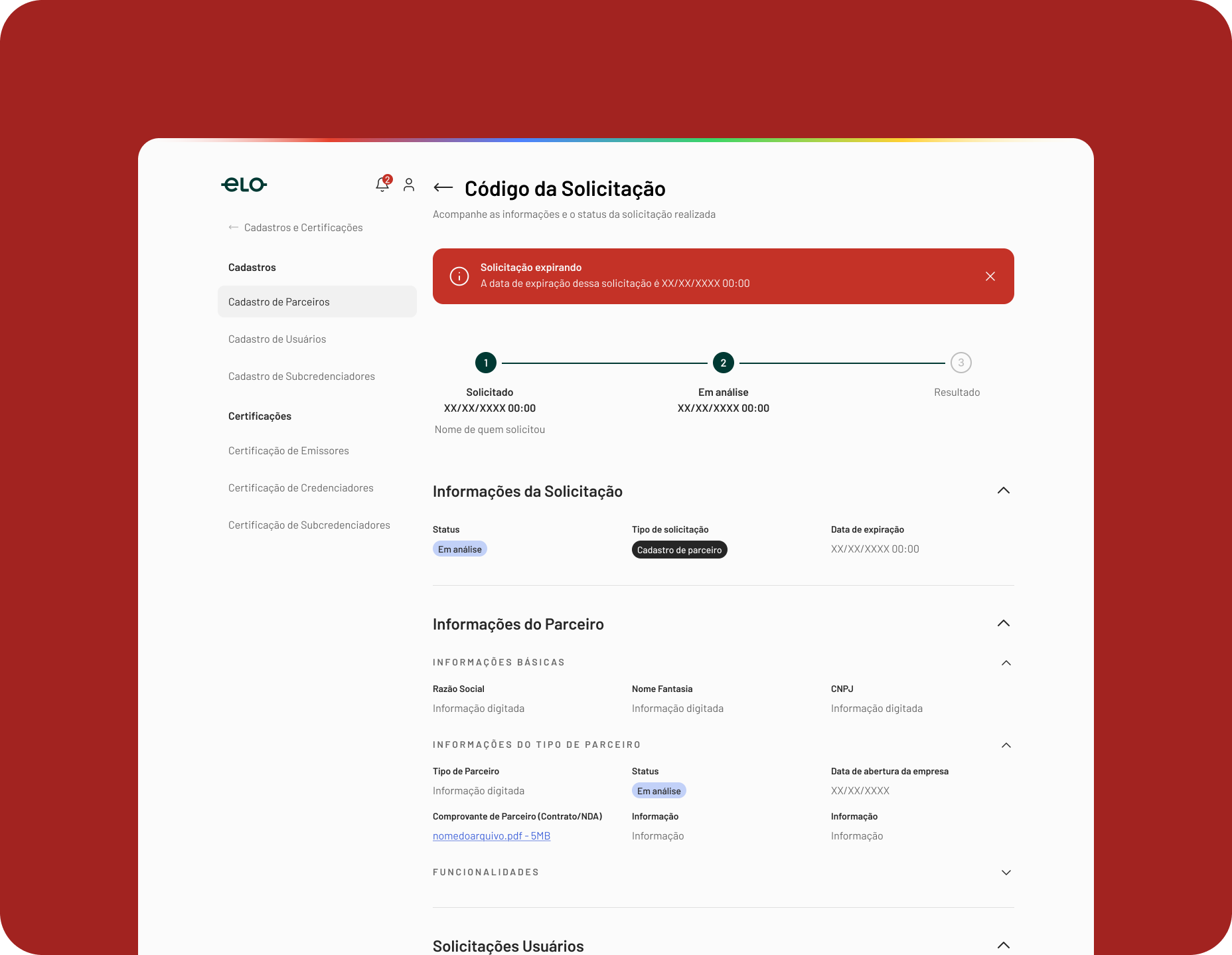Click the Certificações sidebar heading
1232x955 pixels.
260,416
